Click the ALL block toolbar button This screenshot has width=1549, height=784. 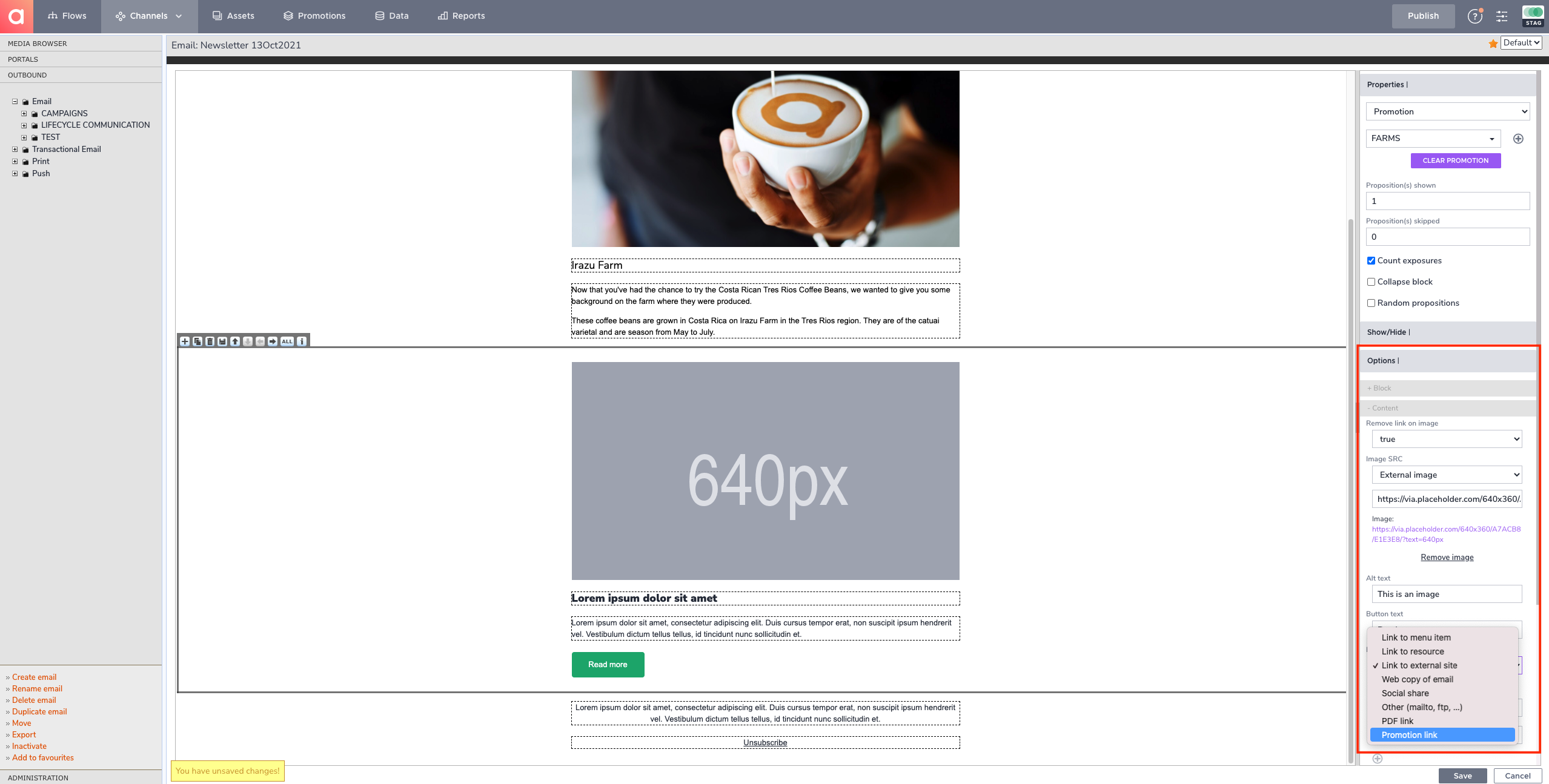pos(287,341)
